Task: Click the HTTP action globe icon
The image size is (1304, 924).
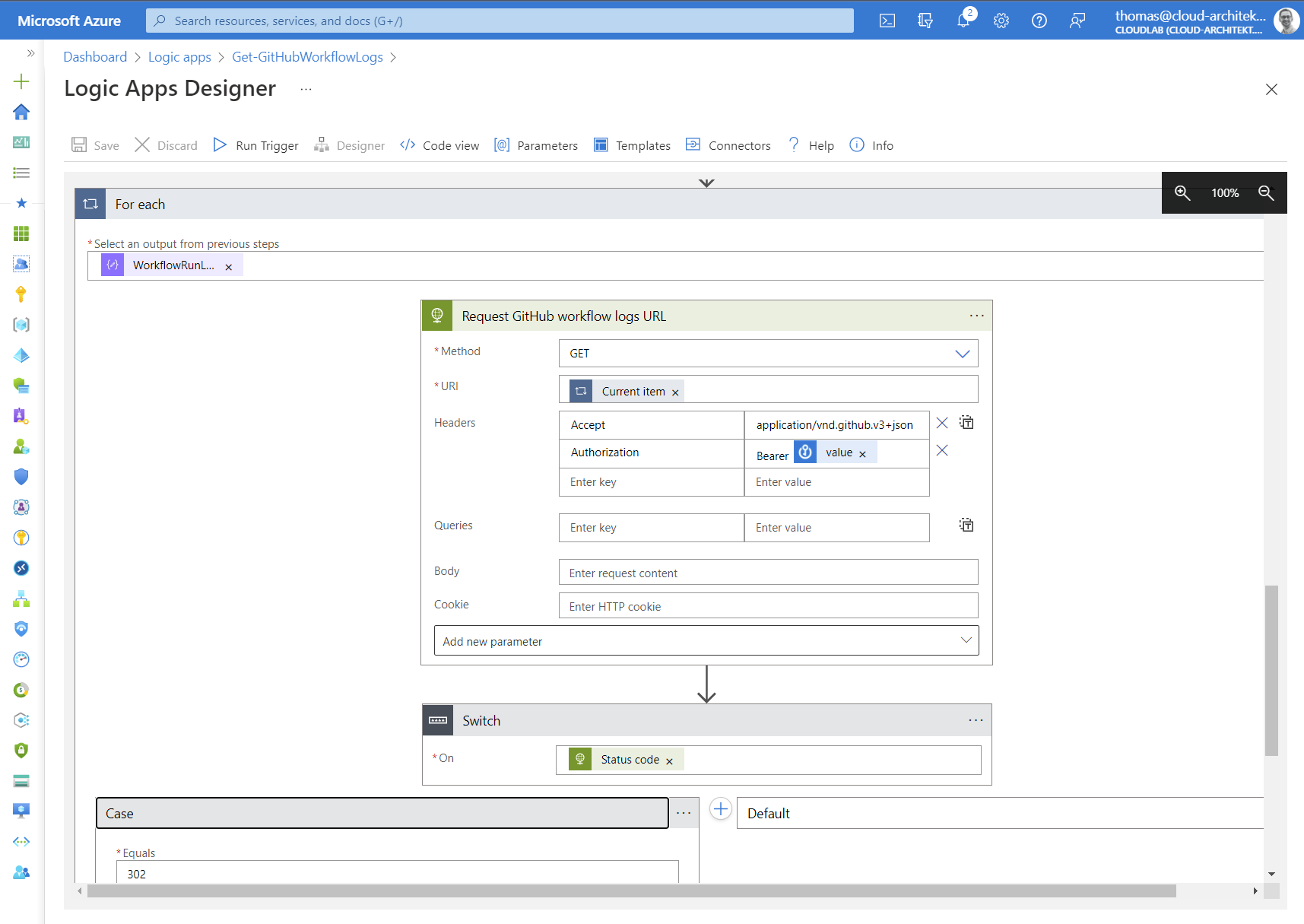Action: point(437,316)
